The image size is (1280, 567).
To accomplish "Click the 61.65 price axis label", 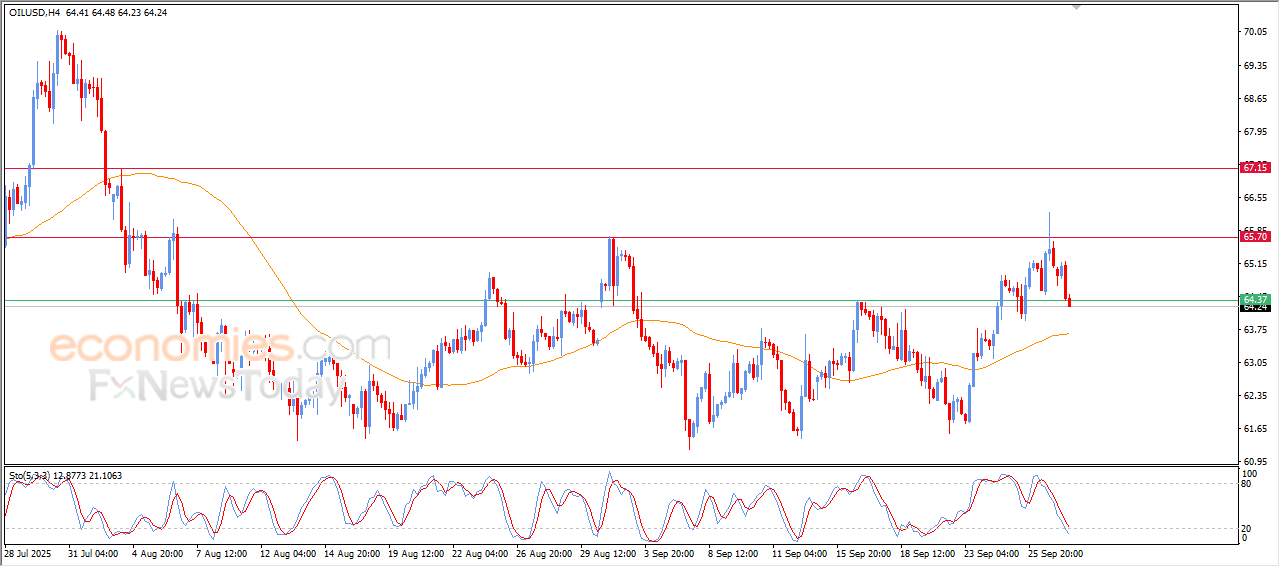I will coord(1255,428).
